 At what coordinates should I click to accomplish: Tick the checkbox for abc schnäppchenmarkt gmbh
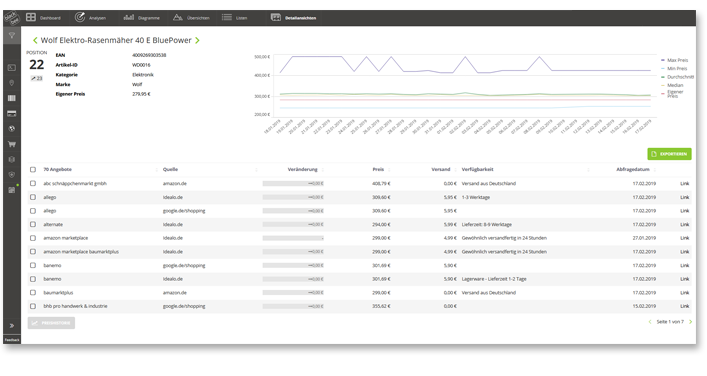pos(33,183)
